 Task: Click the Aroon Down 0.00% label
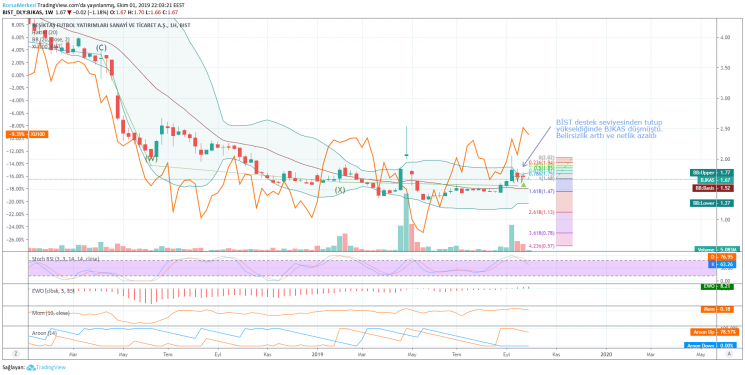(709, 346)
